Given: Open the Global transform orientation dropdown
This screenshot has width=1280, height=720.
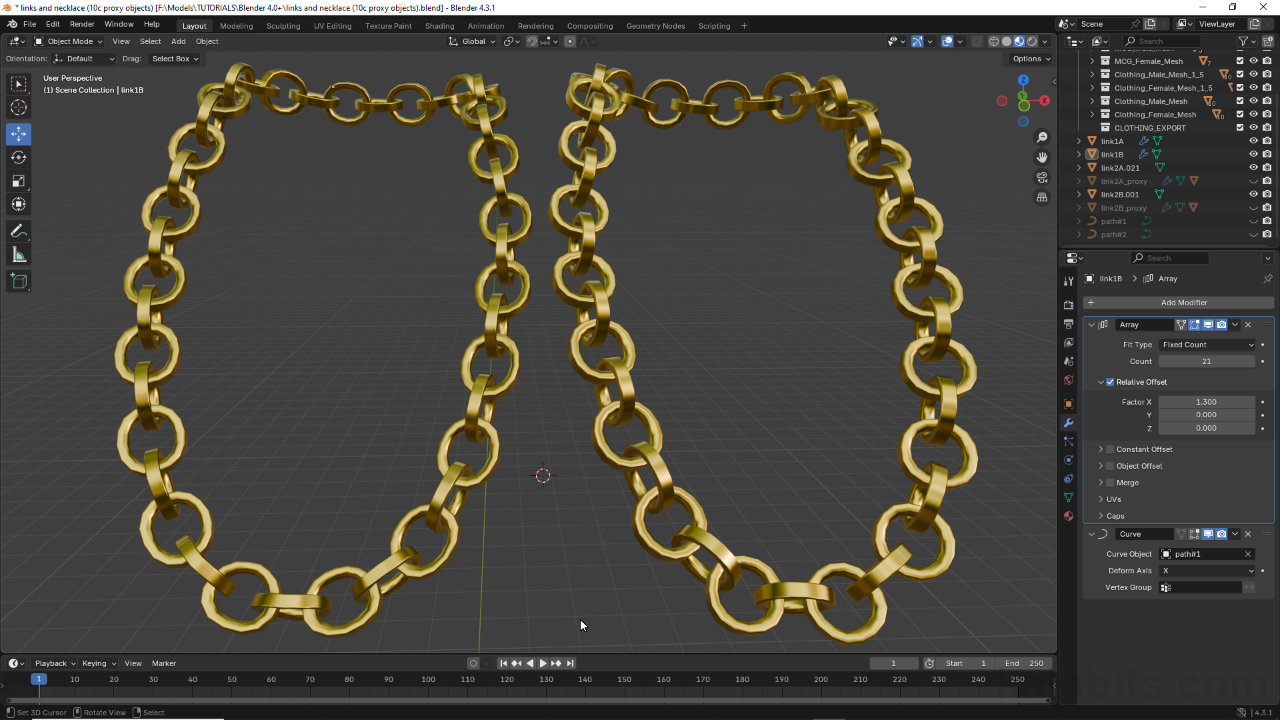Looking at the screenshot, I should click(471, 41).
